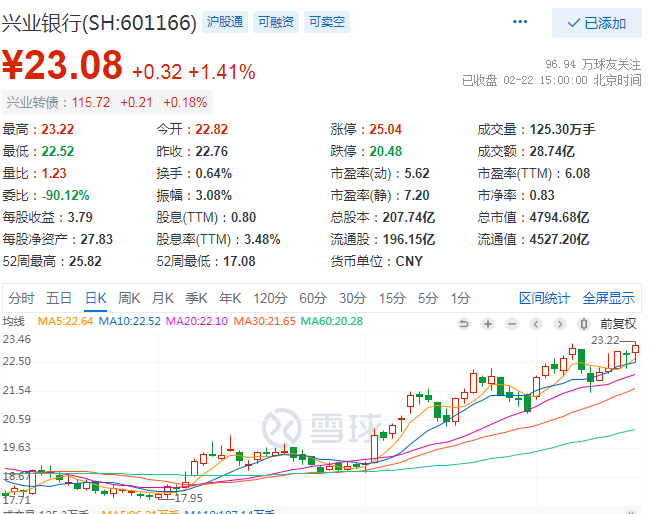
Task: Select the 月K chart tab
Action: point(163,298)
